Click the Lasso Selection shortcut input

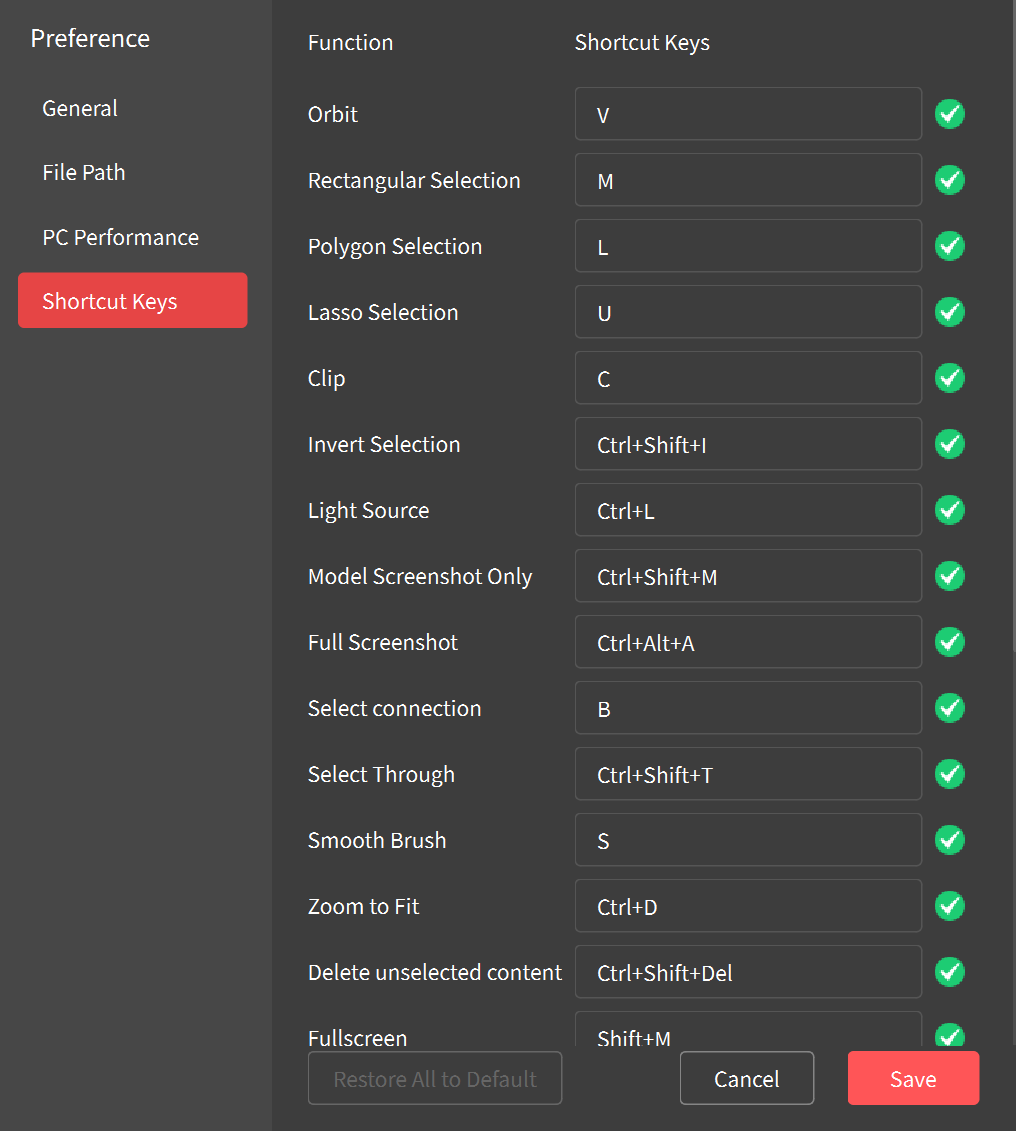[748, 312]
